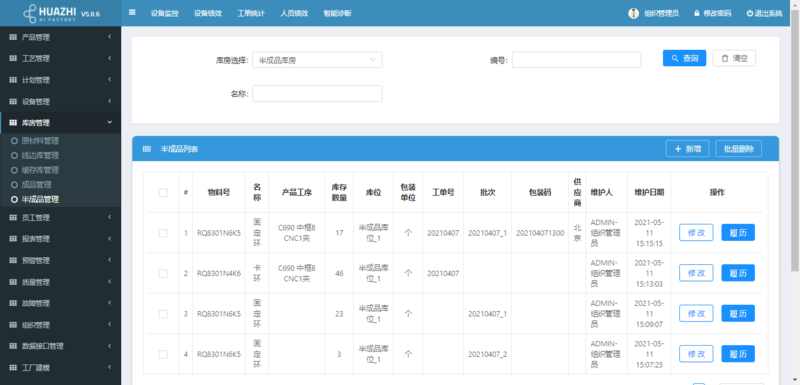Click the lock icon beside 修改密码
Image resolution: width=800 pixels, height=385 pixels.
[696, 14]
